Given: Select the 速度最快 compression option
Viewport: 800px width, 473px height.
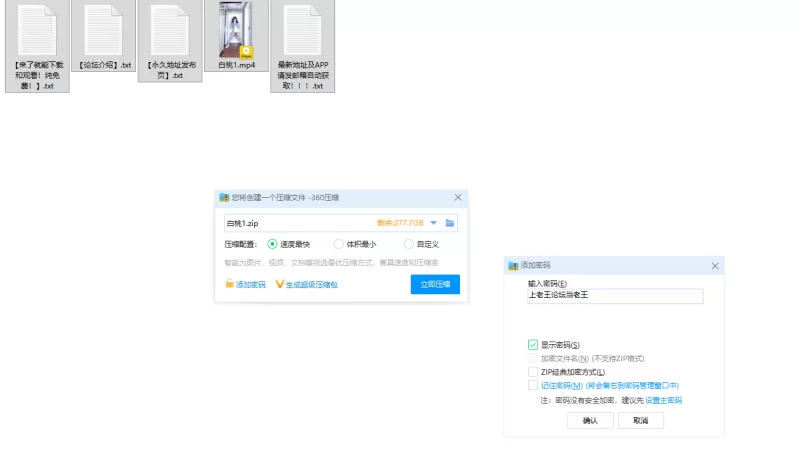Looking at the screenshot, I should [272, 244].
